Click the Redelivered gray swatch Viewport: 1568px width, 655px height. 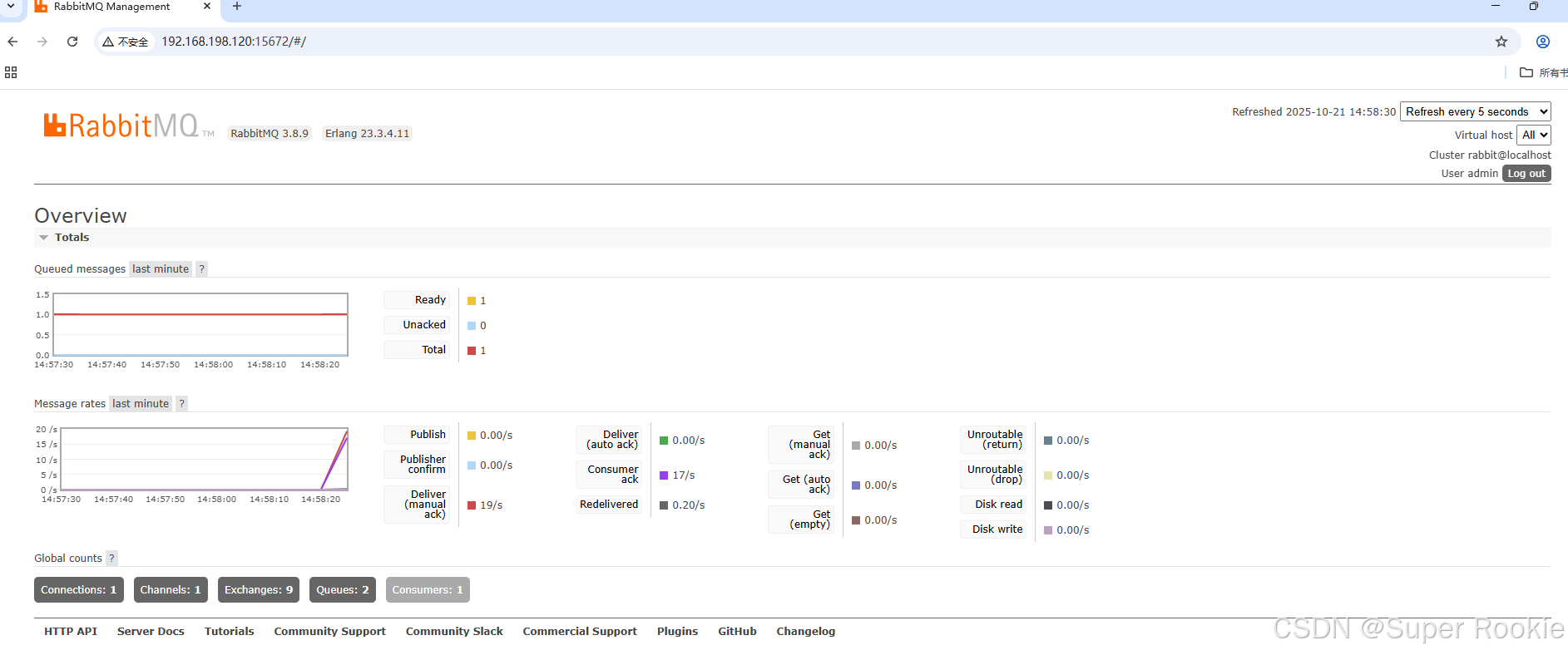pos(664,505)
